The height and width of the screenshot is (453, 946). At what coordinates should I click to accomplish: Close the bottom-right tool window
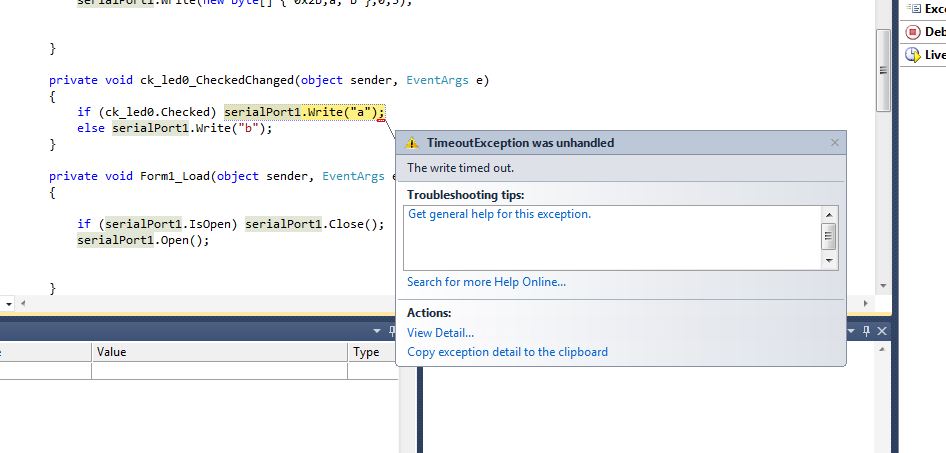point(881,331)
